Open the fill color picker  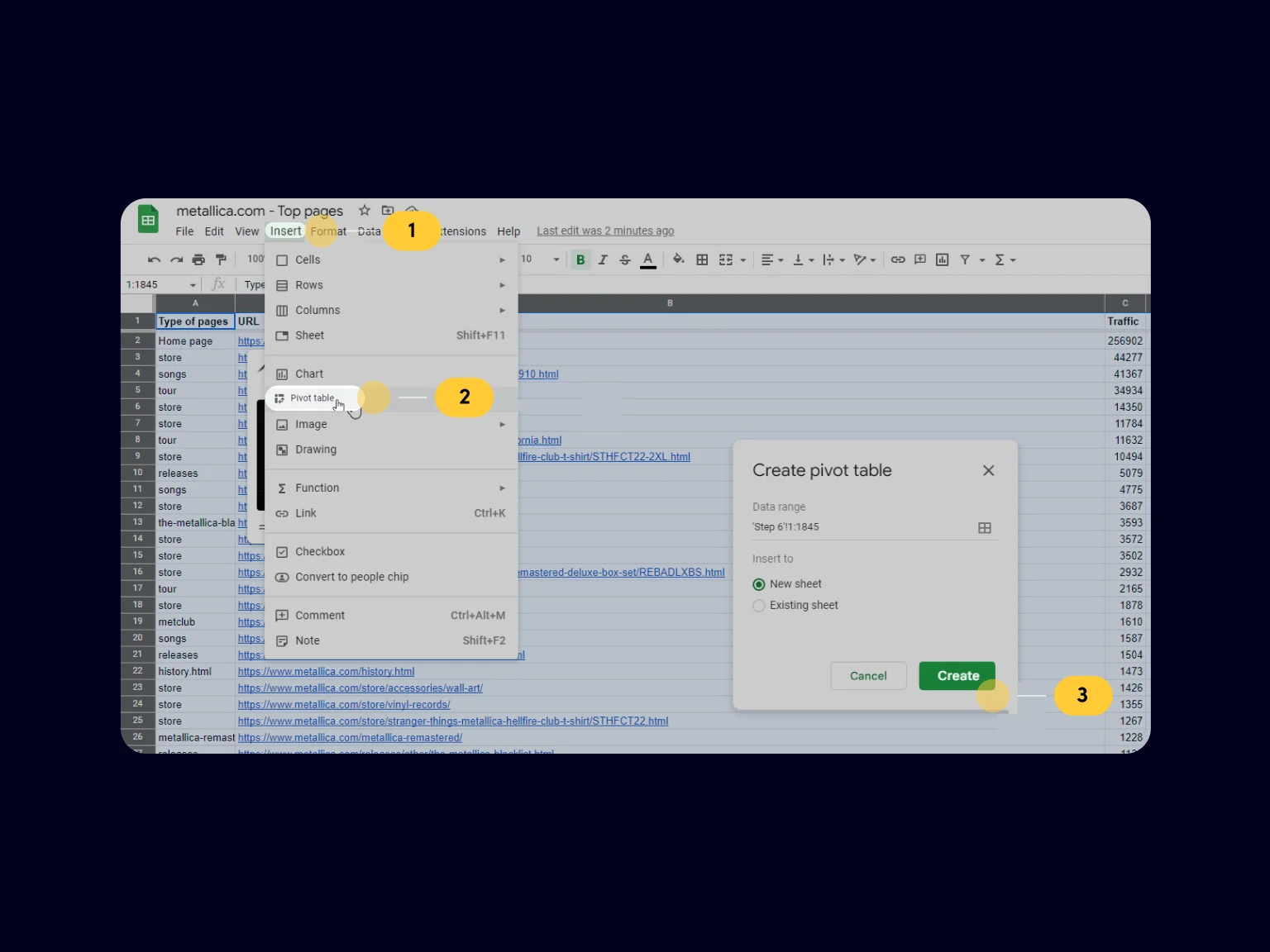(678, 259)
